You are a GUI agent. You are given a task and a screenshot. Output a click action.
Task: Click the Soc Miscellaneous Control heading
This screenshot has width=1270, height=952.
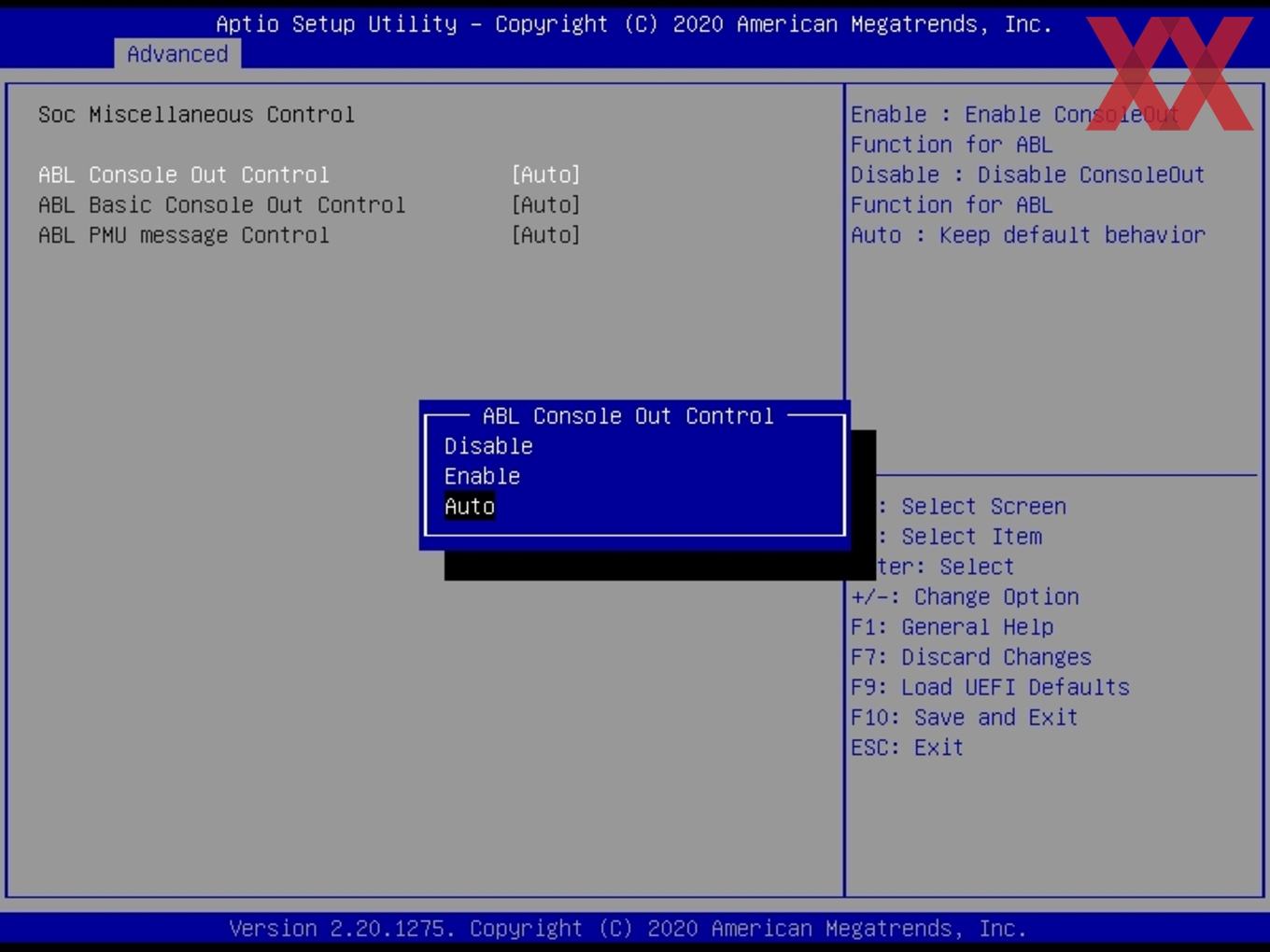196,115
